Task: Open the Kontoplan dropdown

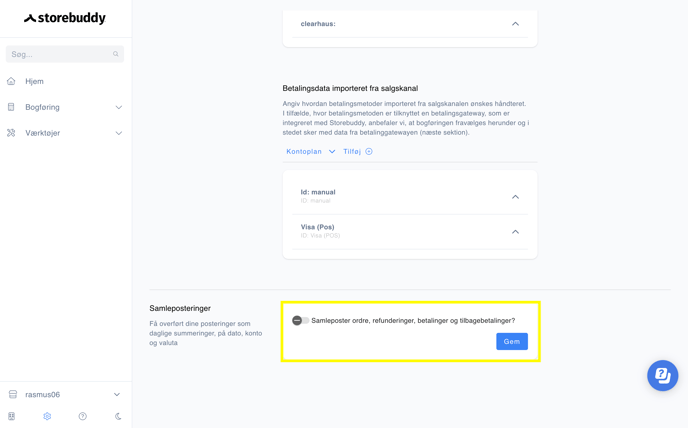Action: click(x=311, y=151)
